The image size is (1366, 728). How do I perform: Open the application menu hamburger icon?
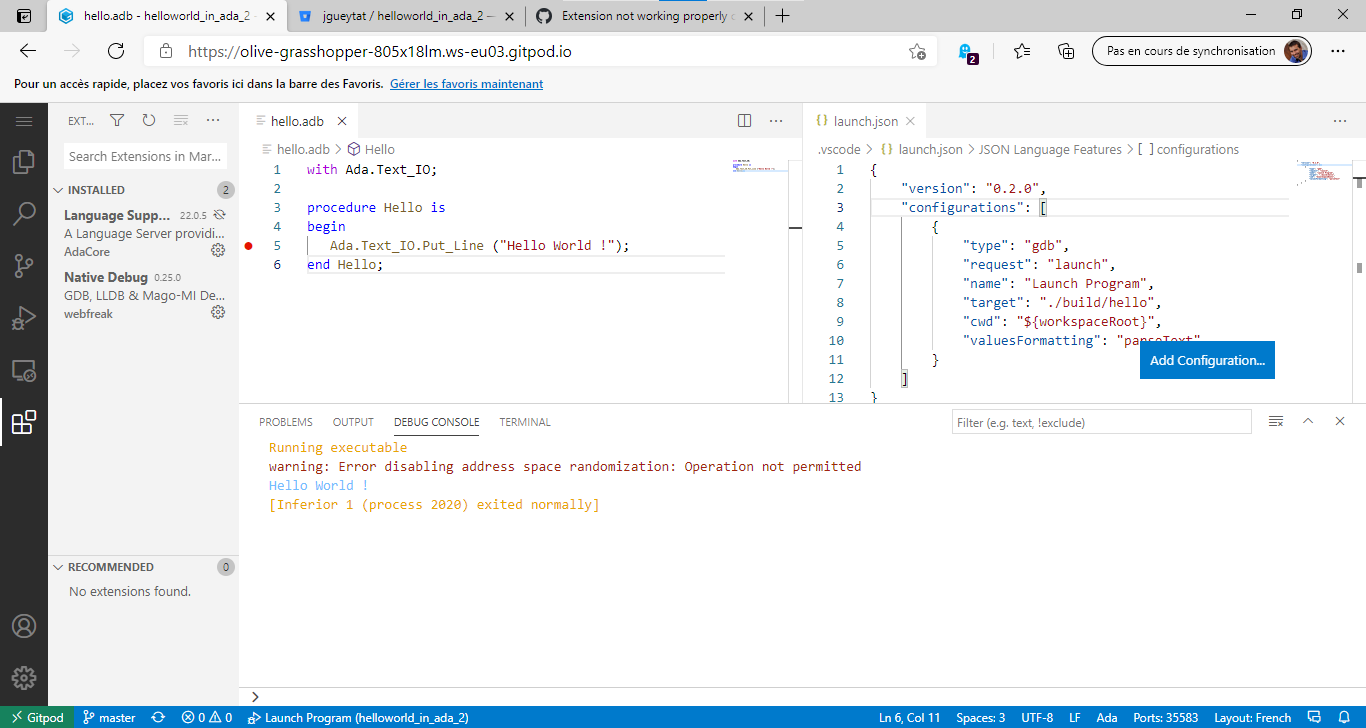pyautogui.click(x=25, y=120)
